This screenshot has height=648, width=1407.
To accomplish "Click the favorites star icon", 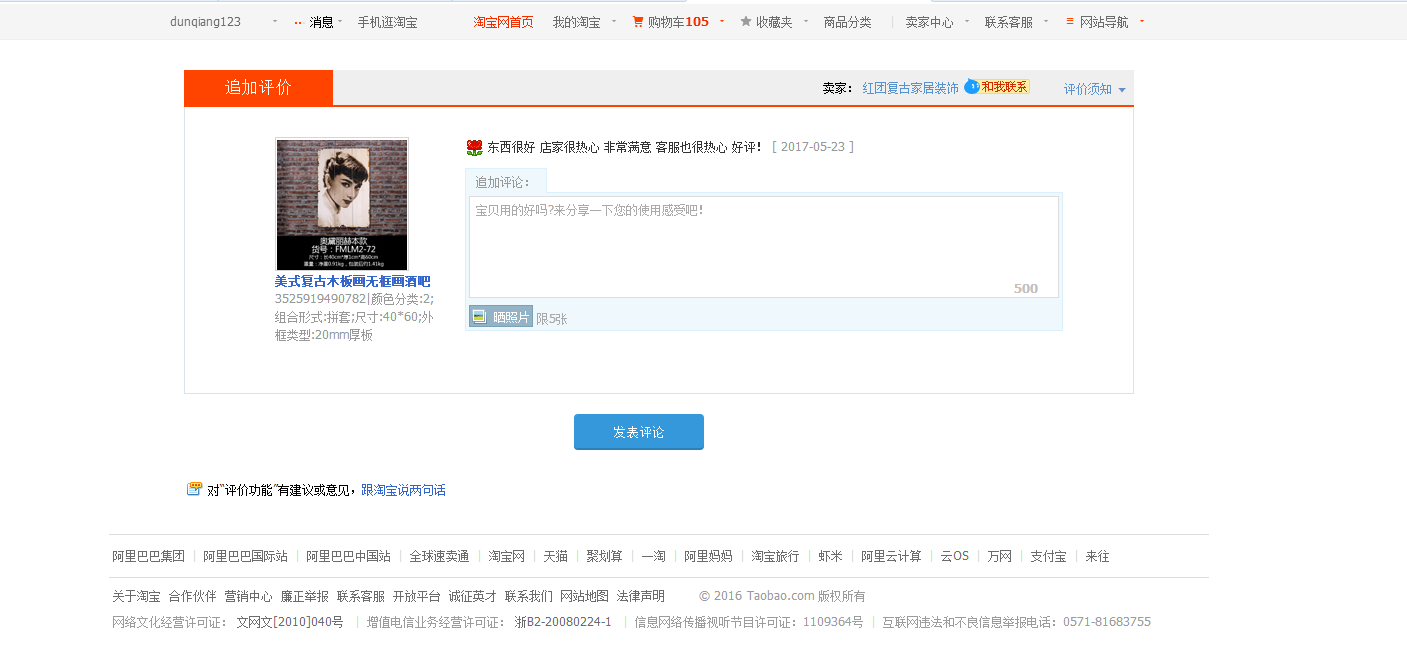I will [746, 21].
